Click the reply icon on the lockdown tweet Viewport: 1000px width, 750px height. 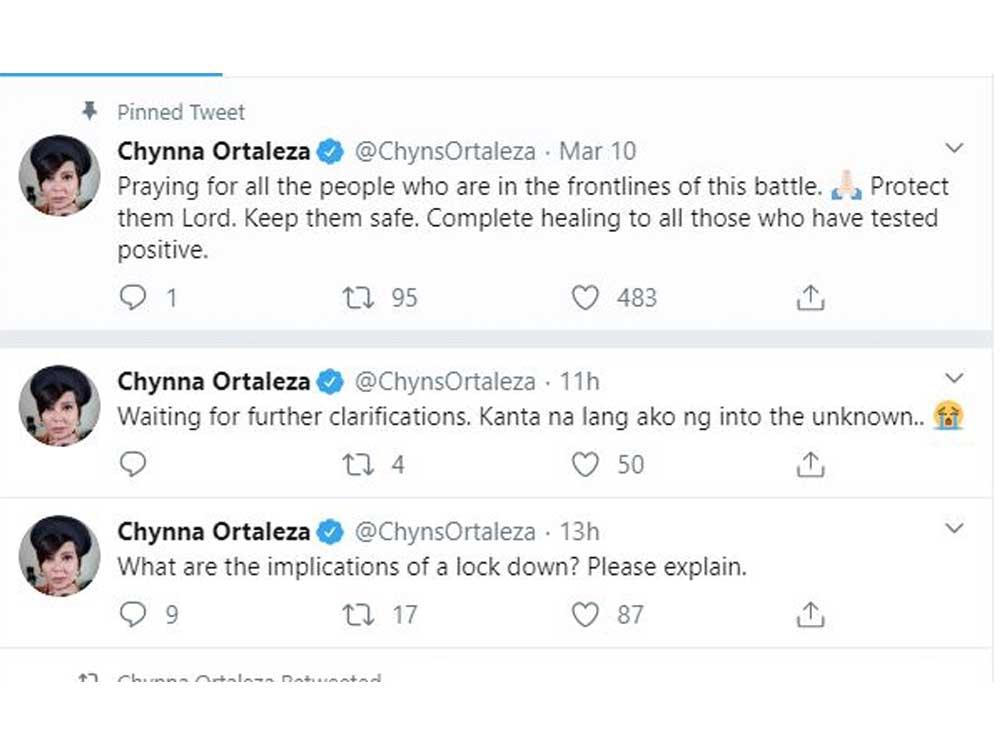(x=133, y=614)
